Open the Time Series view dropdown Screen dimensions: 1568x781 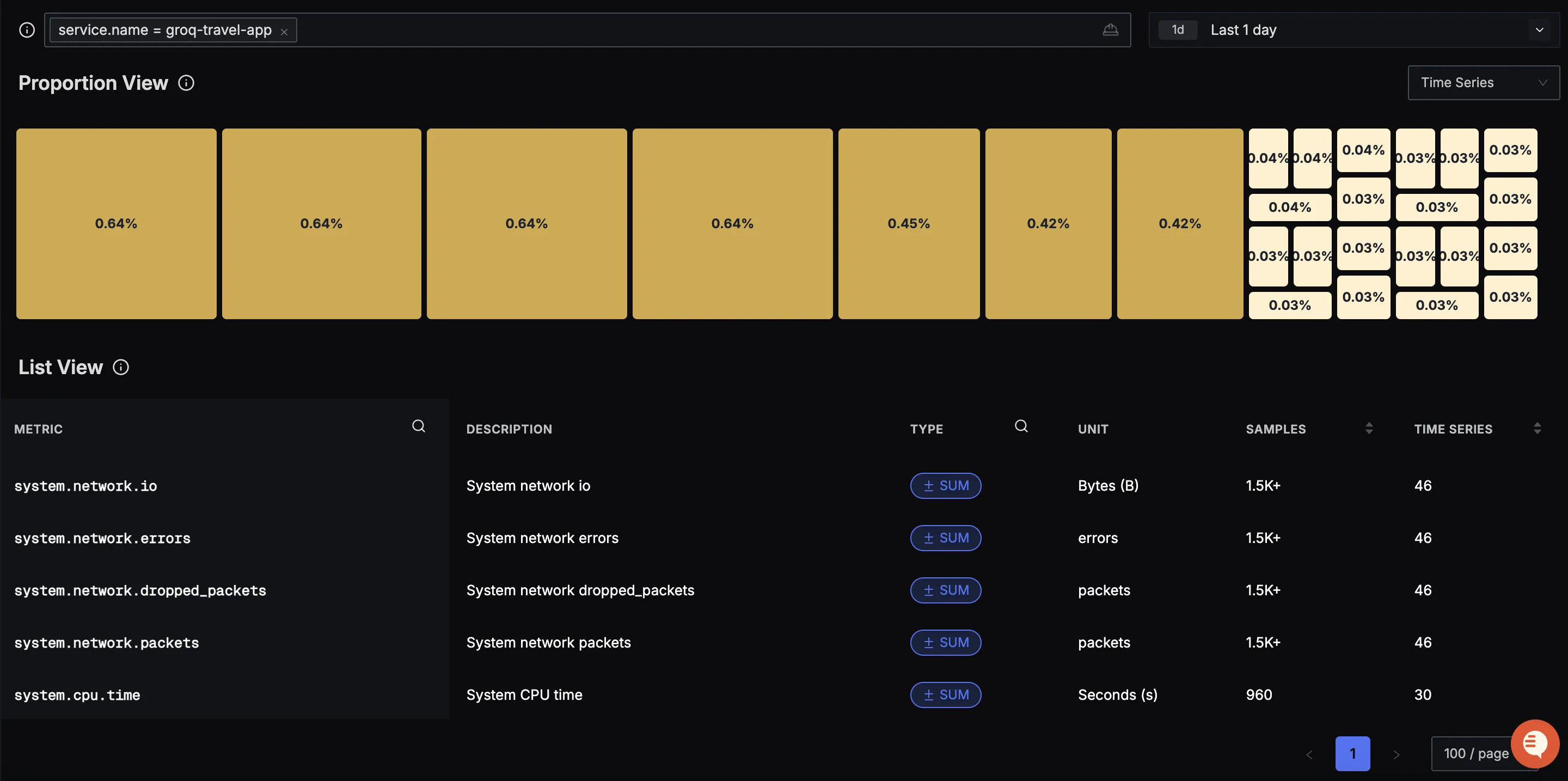(1484, 82)
